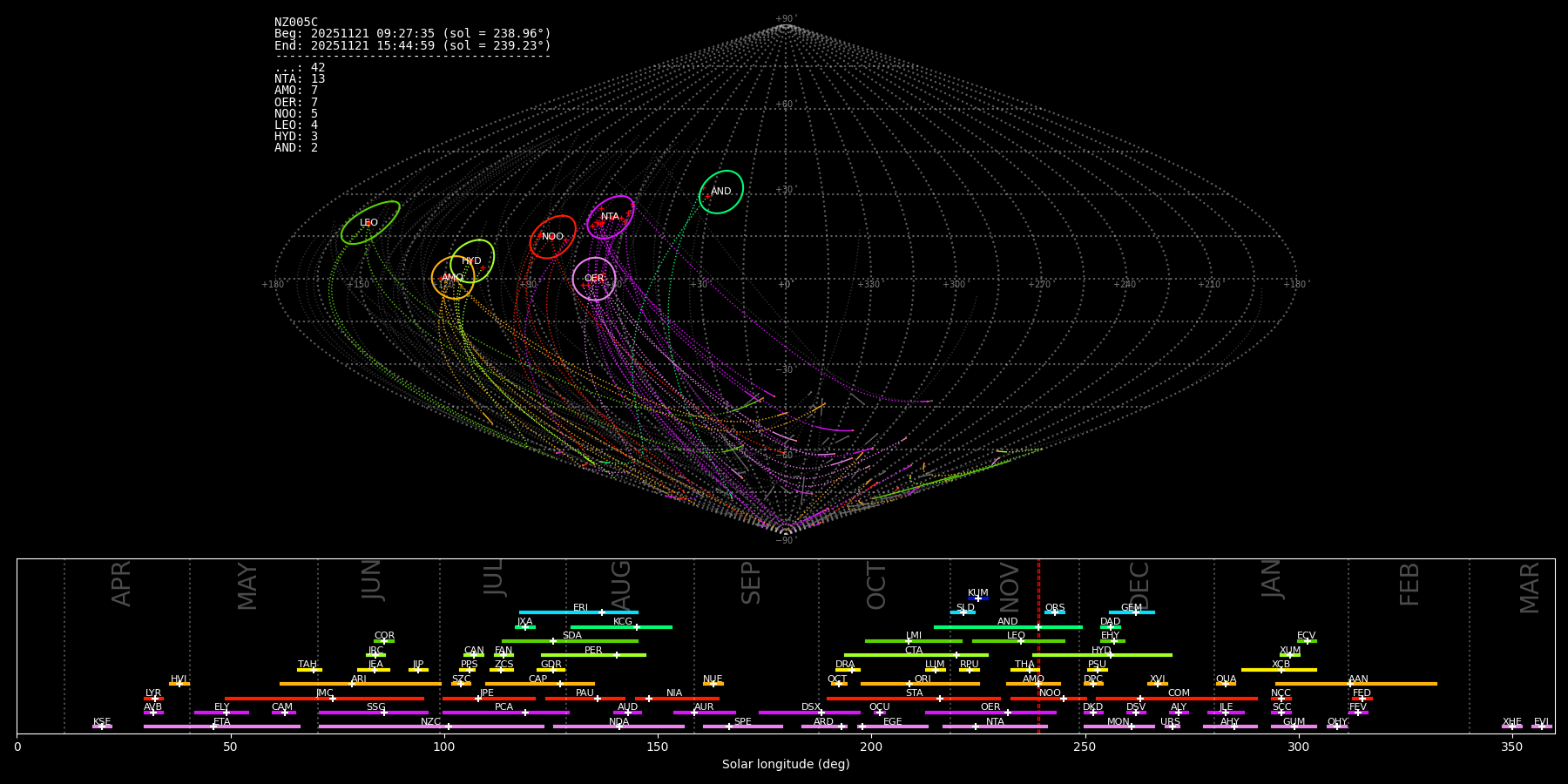Click the CAP shower bar in timeline

540,684
